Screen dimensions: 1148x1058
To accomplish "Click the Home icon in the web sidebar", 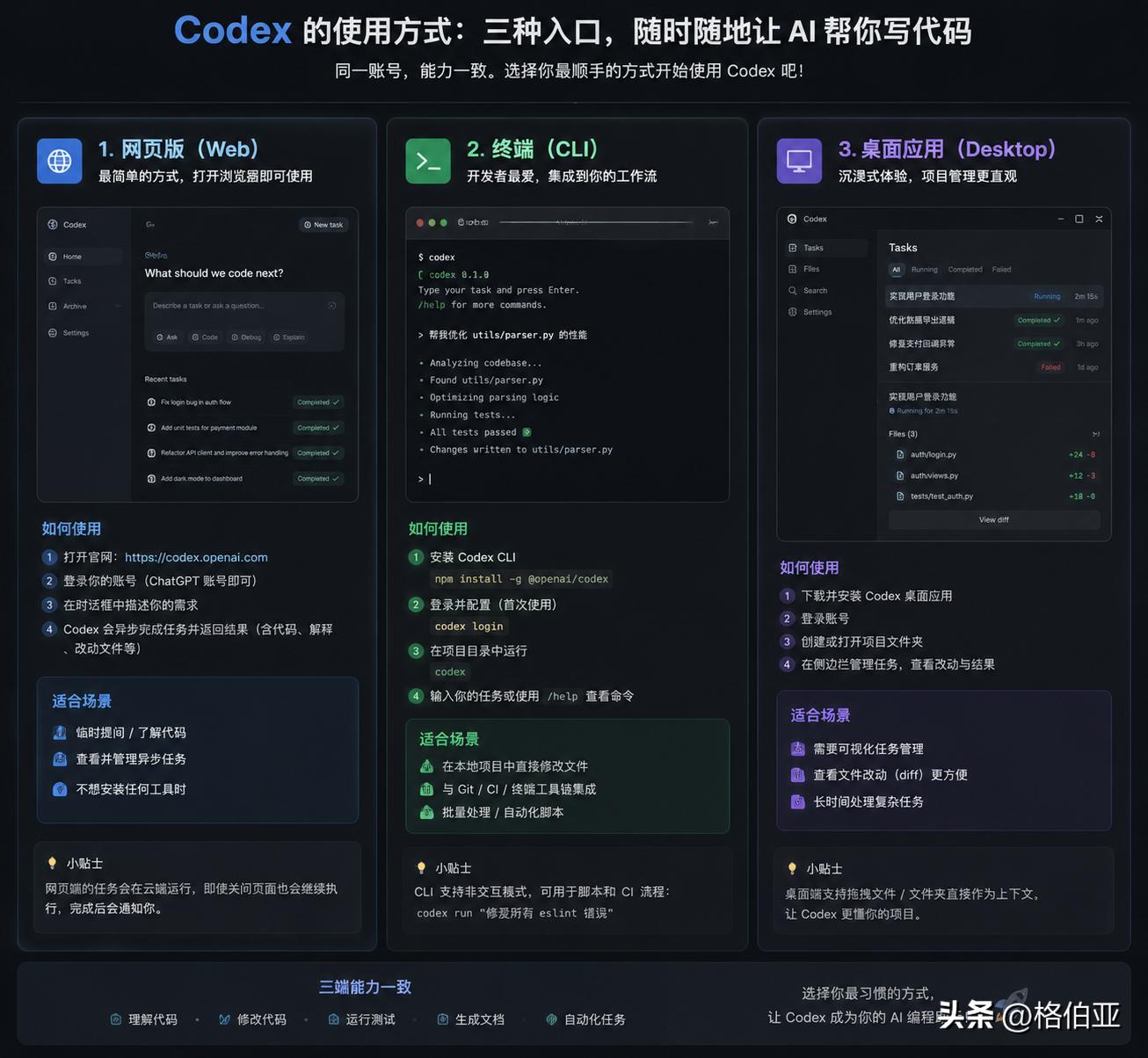I will 53,257.
